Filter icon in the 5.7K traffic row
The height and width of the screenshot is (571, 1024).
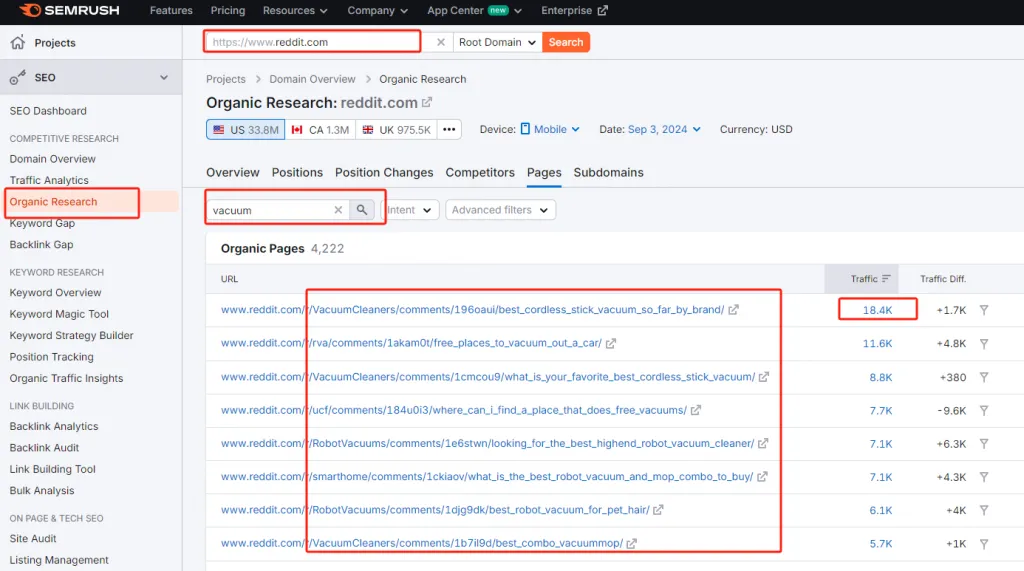pyautogui.click(x=984, y=544)
